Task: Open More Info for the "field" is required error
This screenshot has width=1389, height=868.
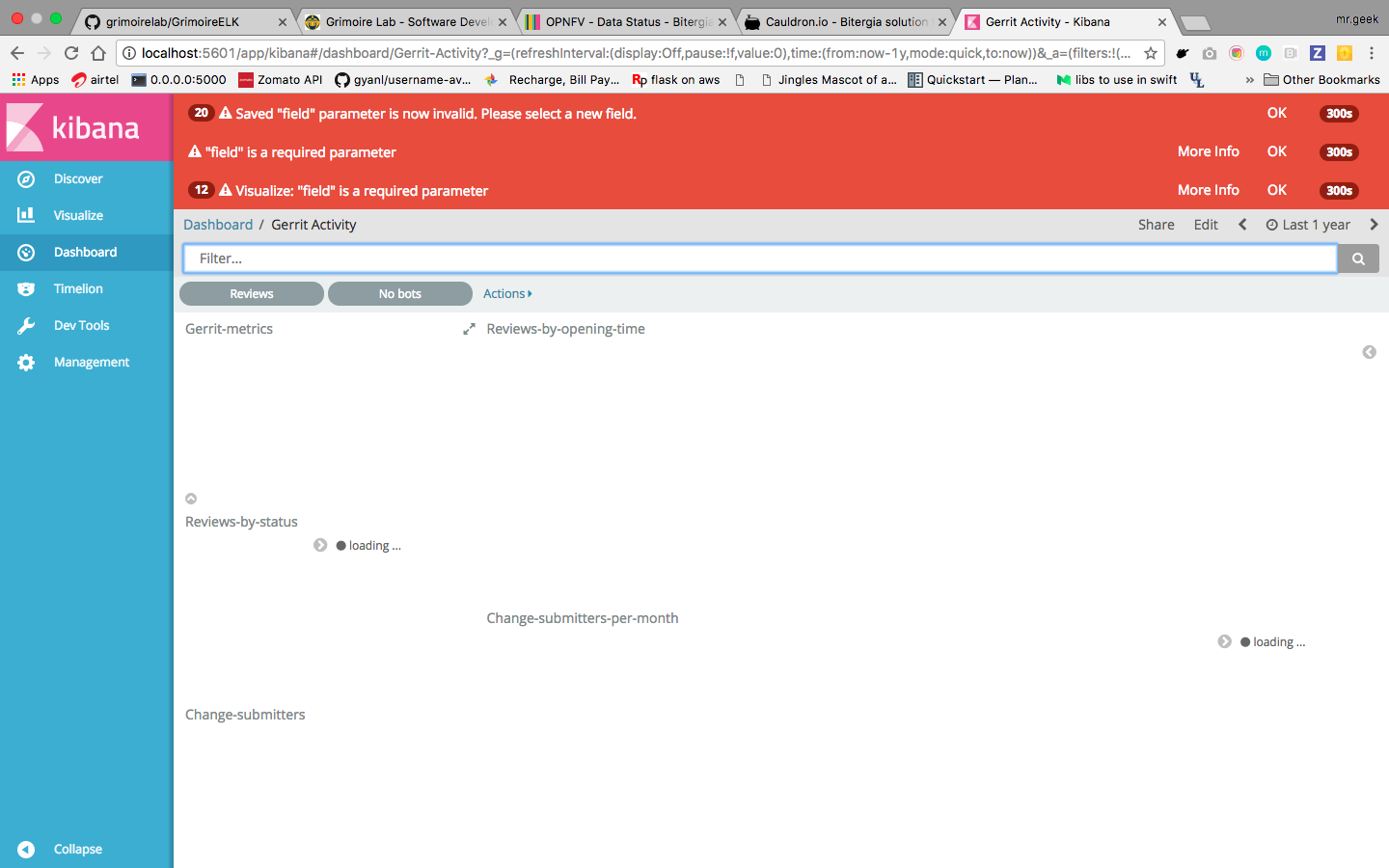Action: click(x=1209, y=151)
